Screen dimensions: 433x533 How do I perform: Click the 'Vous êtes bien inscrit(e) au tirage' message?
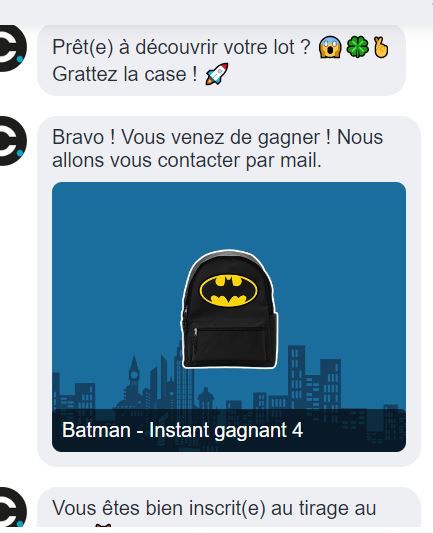pyautogui.click(x=214, y=508)
